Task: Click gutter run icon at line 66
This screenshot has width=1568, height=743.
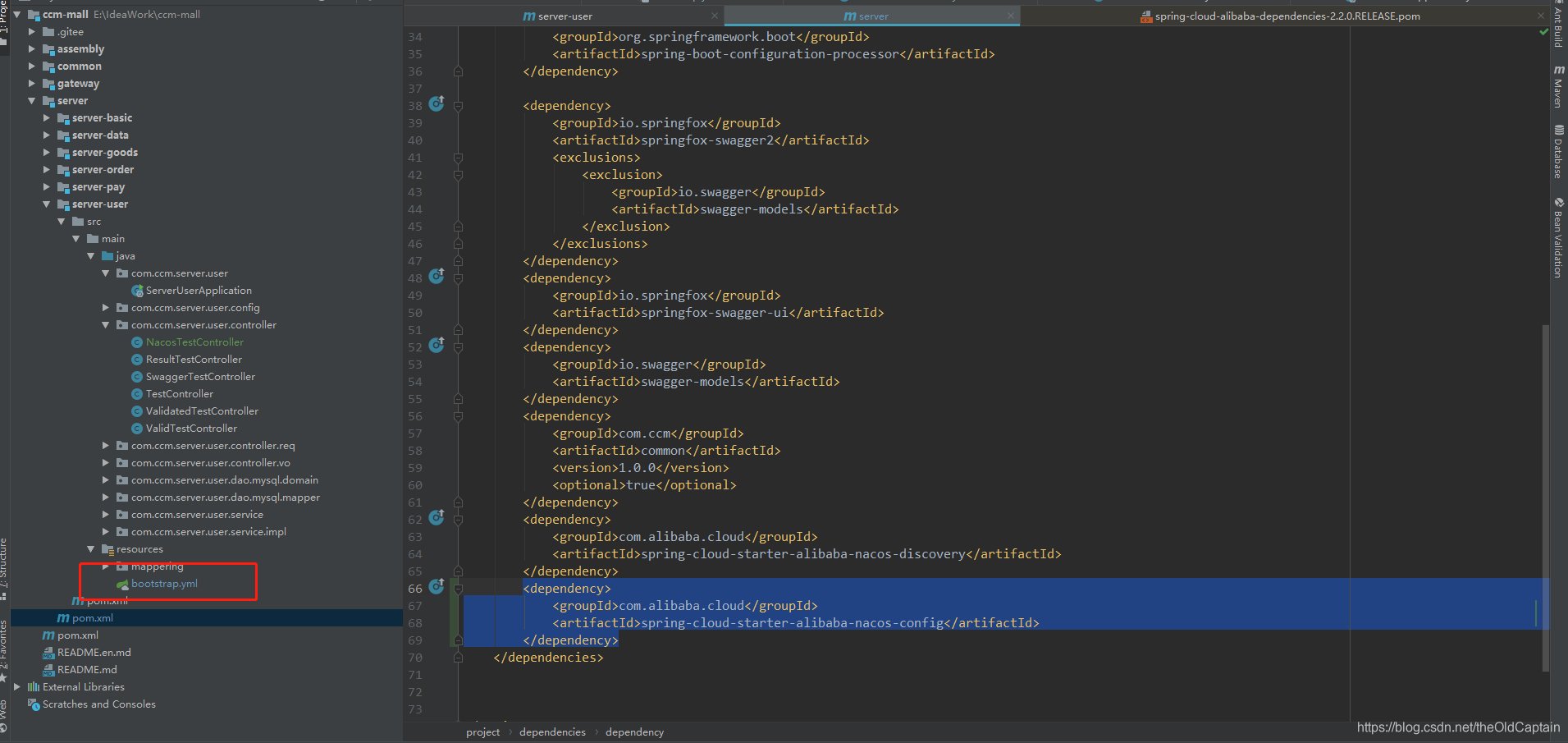Action: (x=437, y=587)
